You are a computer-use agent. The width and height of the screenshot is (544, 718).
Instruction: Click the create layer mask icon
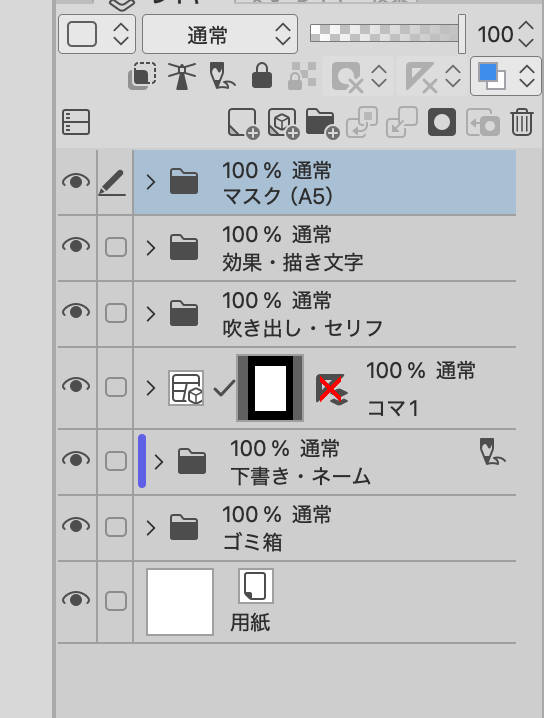pyautogui.click(x=442, y=122)
